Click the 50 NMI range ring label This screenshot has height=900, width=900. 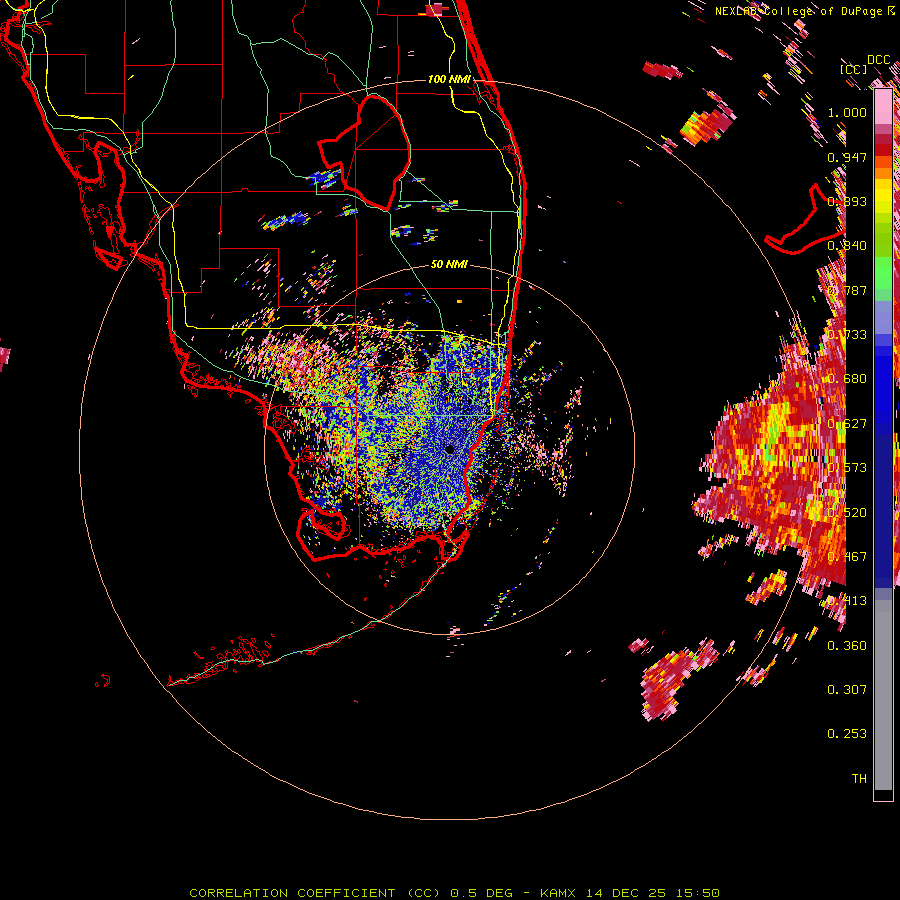[x=449, y=264]
